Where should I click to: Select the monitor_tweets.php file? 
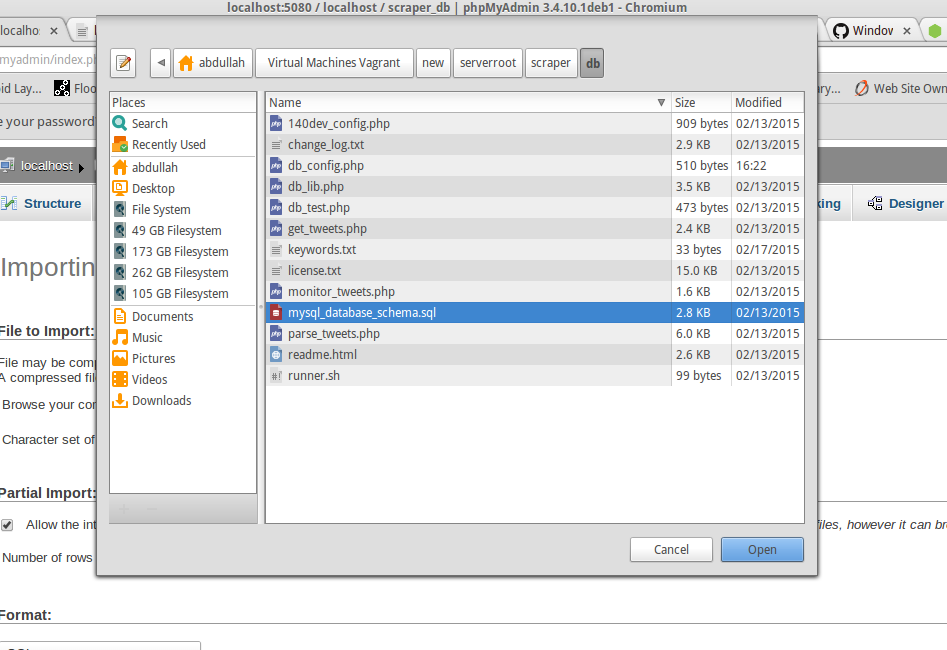(x=535, y=292)
